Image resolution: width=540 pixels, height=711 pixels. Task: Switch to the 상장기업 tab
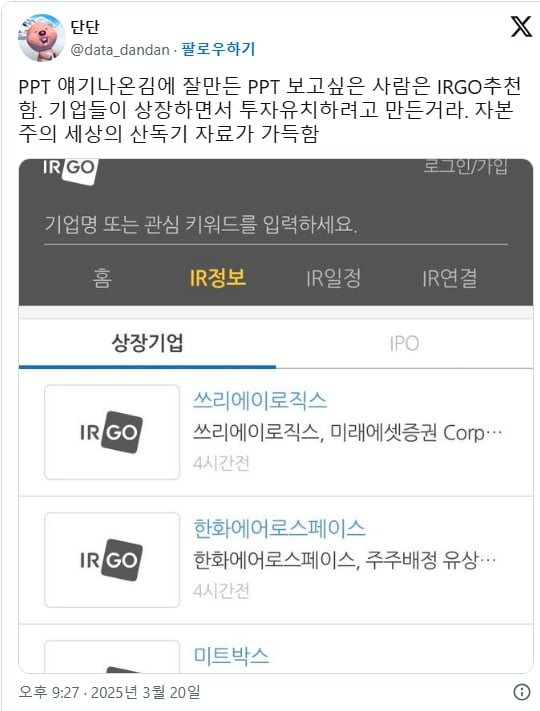coord(147,343)
